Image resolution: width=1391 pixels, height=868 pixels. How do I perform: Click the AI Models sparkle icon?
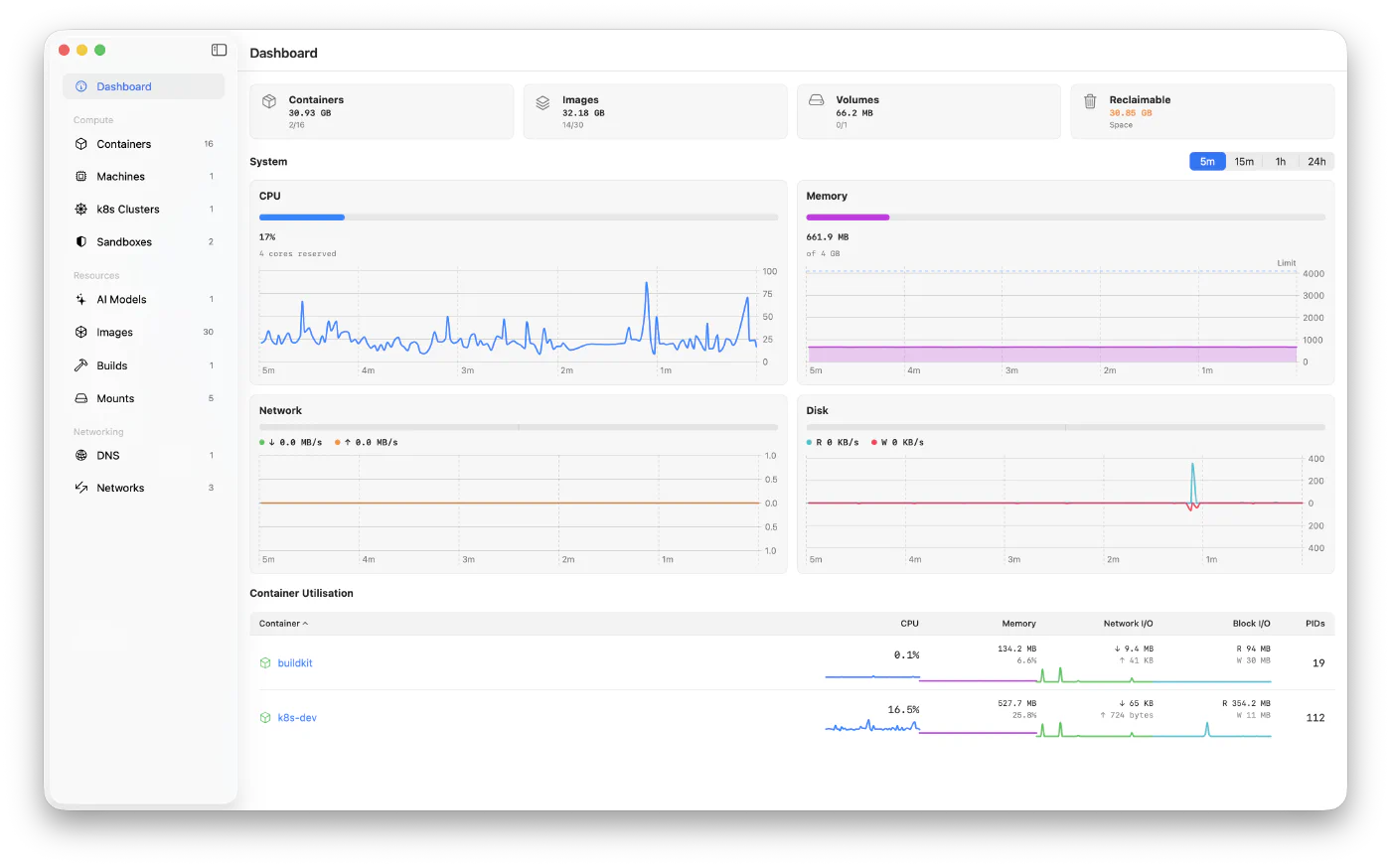coord(81,300)
